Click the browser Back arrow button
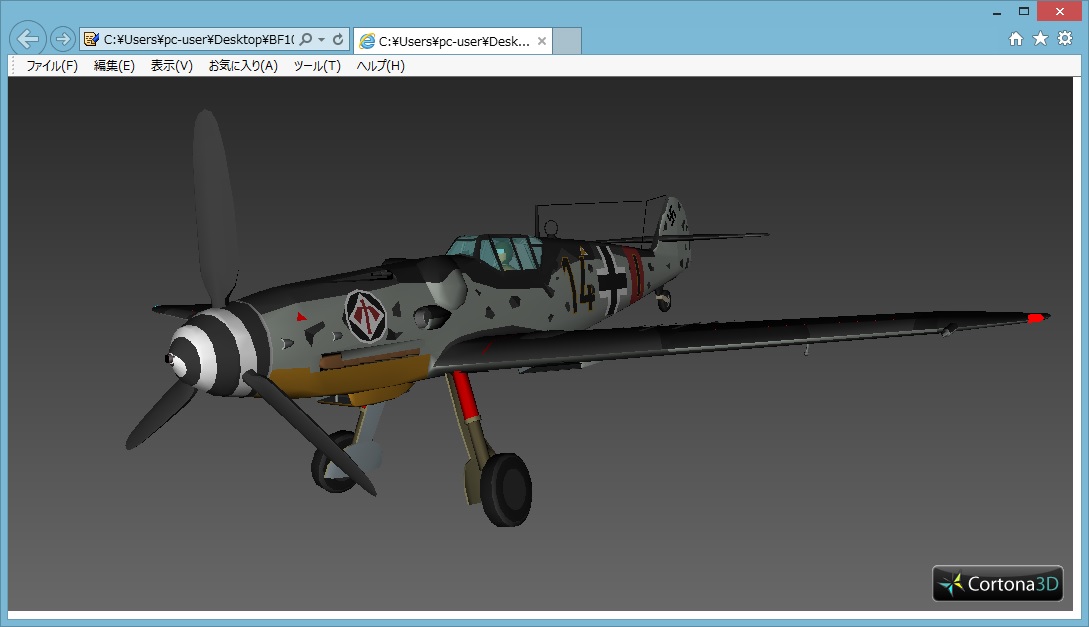The width and height of the screenshot is (1089, 627). click(28, 39)
